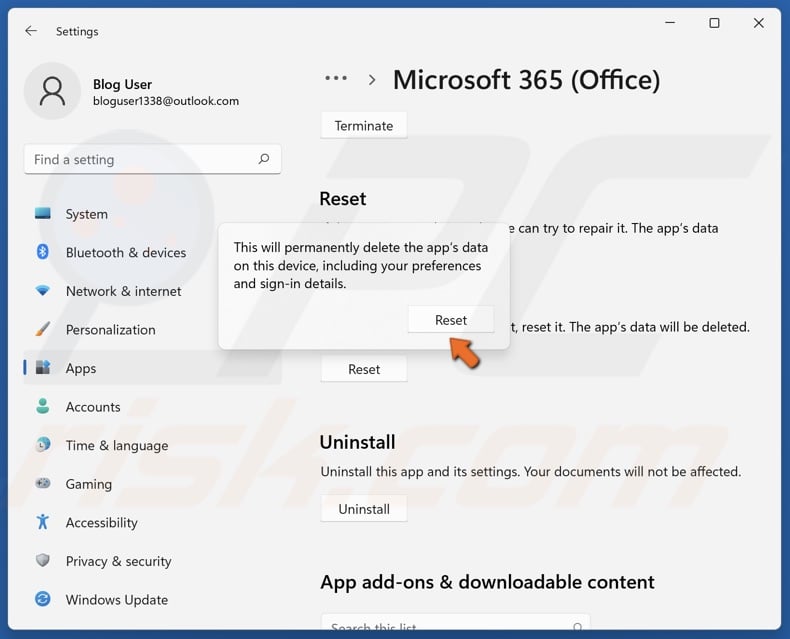The height and width of the screenshot is (639, 790).
Task: Click the Reset button below the popup
Action: [364, 369]
